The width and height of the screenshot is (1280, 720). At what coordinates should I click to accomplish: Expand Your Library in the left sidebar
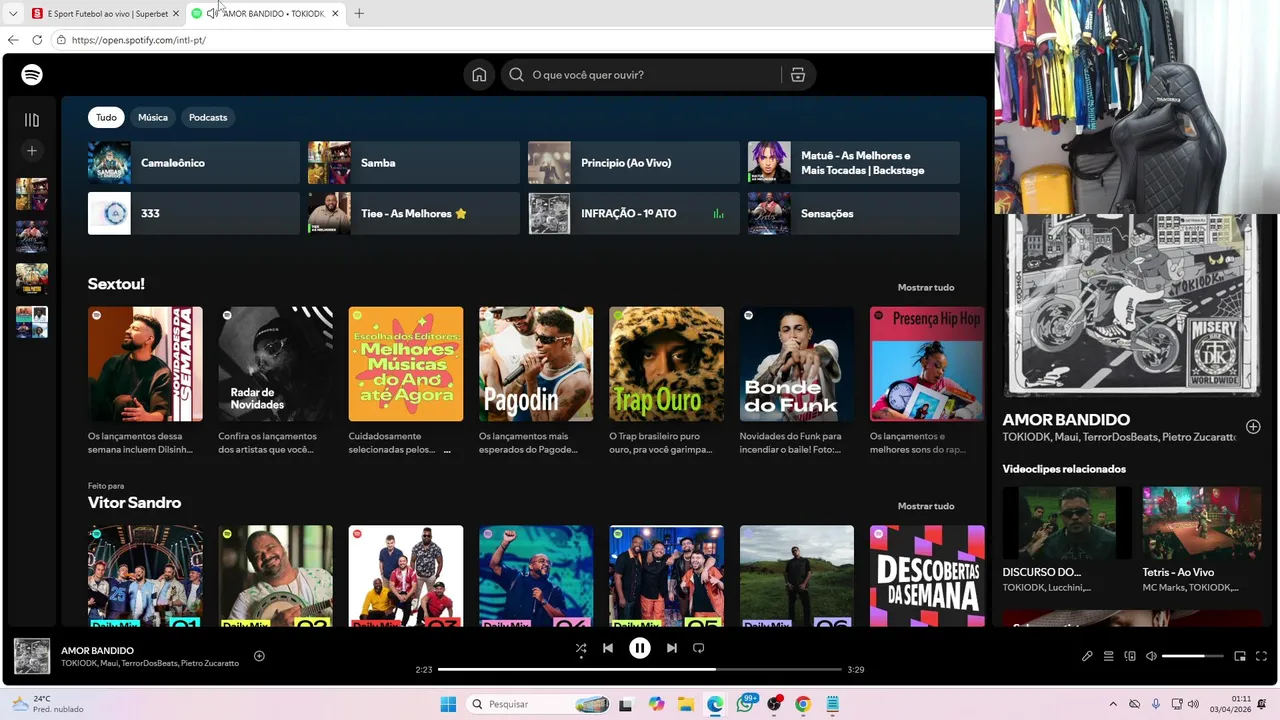coord(32,120)
